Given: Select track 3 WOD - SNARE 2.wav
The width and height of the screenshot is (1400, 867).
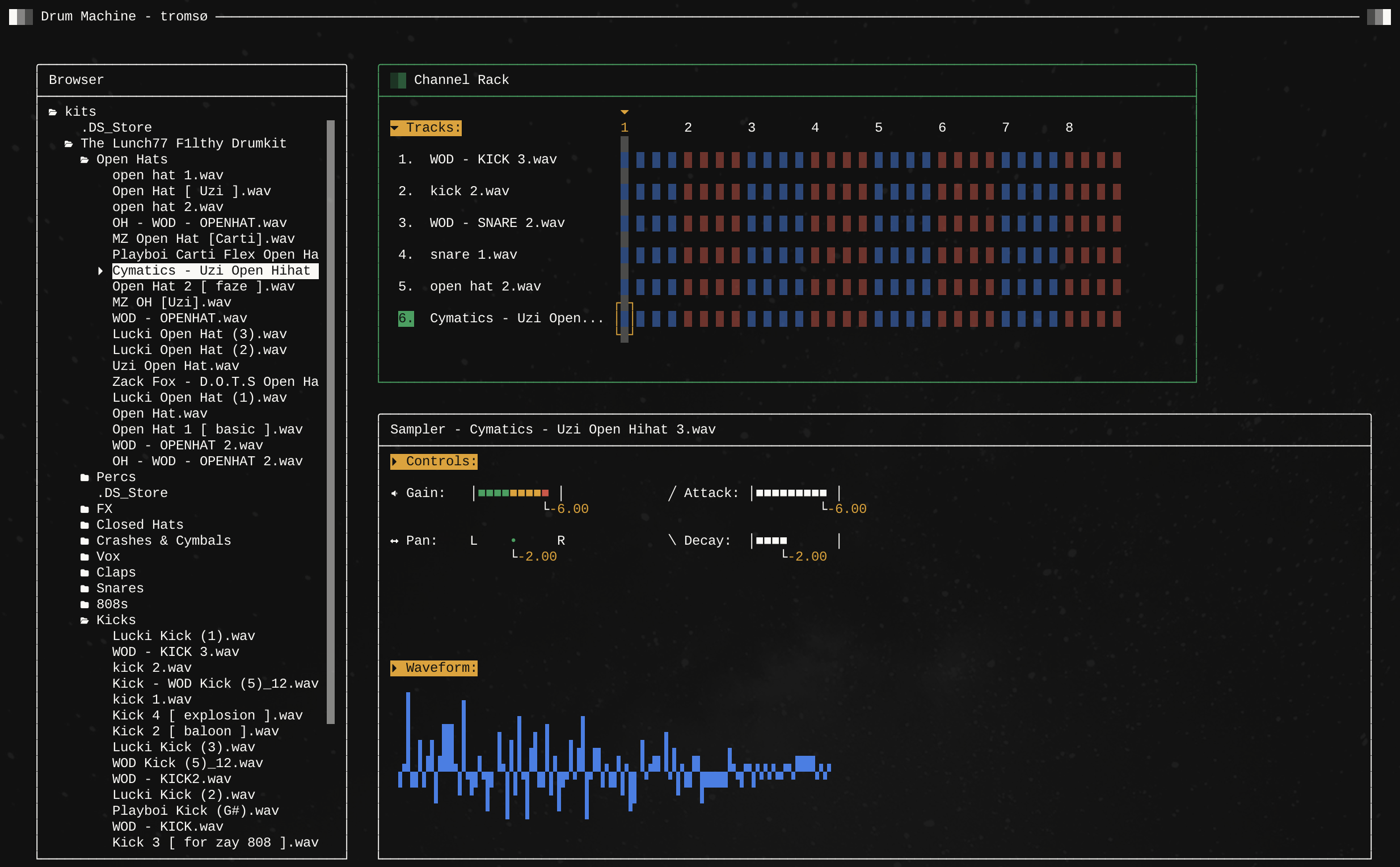Looking at the screenshot, I should [x=496, y=223].
